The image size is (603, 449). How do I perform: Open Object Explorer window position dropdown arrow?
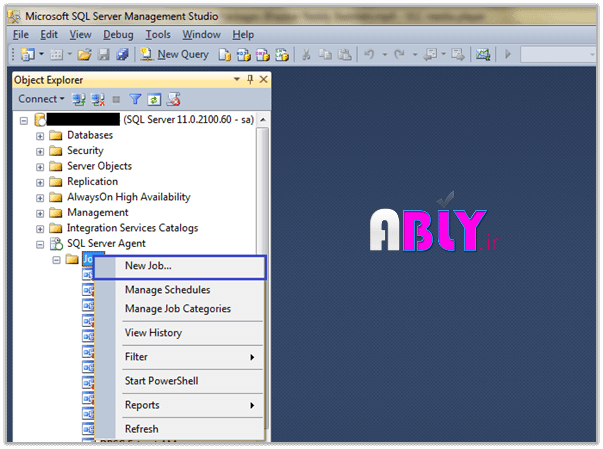237,79
